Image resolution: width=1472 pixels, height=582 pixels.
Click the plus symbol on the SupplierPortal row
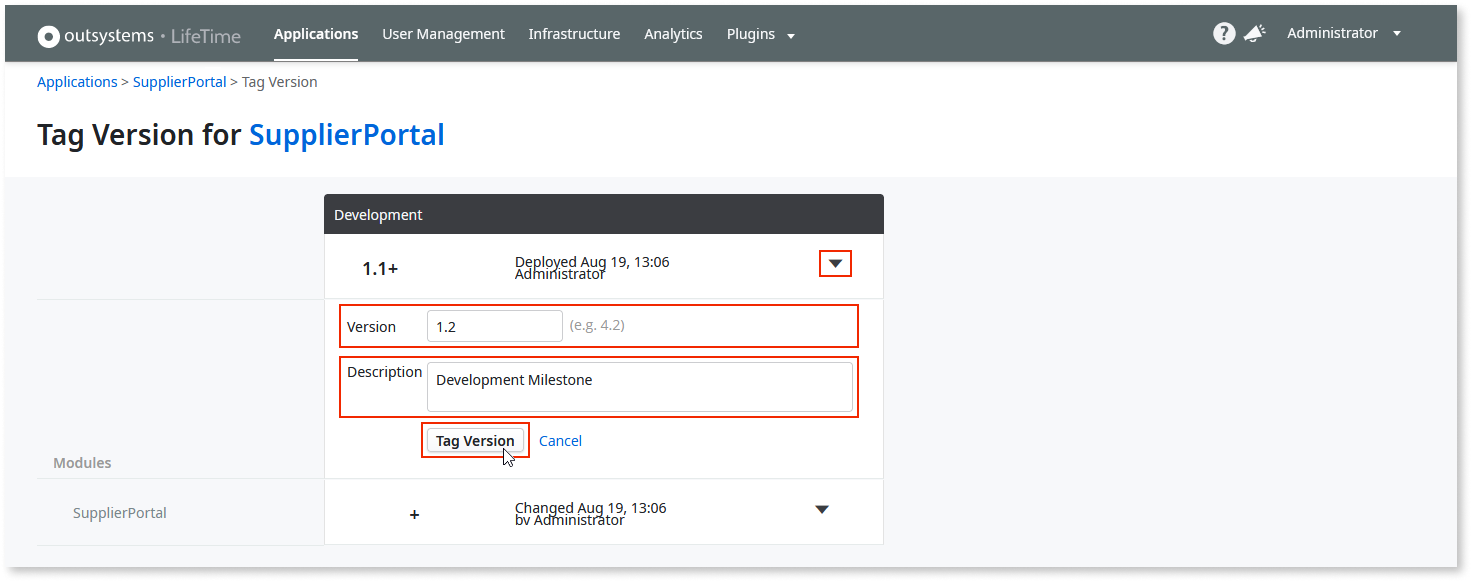(414, 514)
